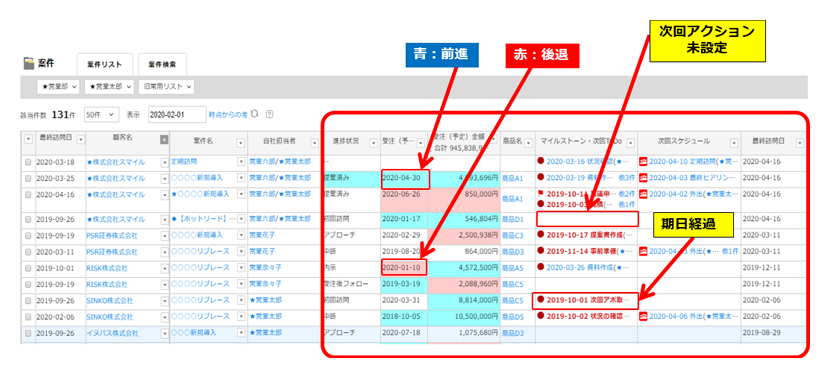Click milestone dot for 2020-03-16 状況確認
Image resolution: width=830 pixels, height=380 pixels.
pyautogui.click(x=541, y=161)
